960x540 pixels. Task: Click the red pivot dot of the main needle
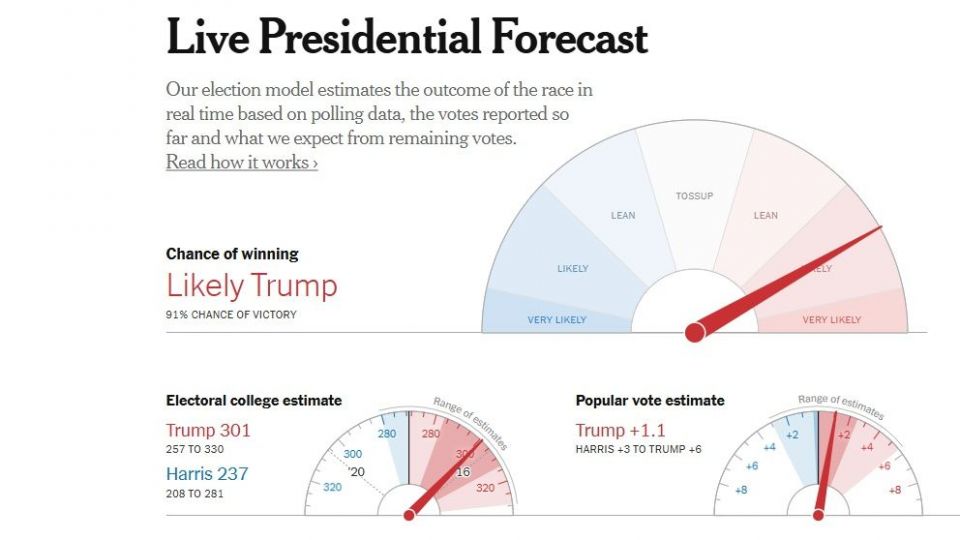(694, 332)
